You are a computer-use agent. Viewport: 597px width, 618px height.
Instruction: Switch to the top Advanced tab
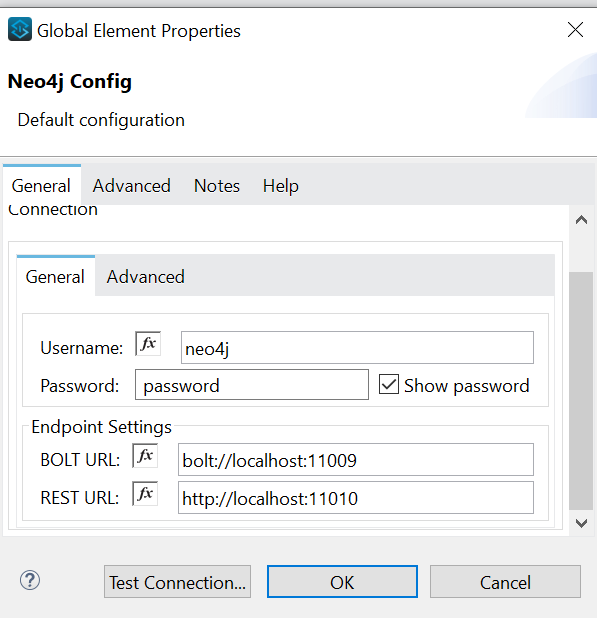click(132, 186)
